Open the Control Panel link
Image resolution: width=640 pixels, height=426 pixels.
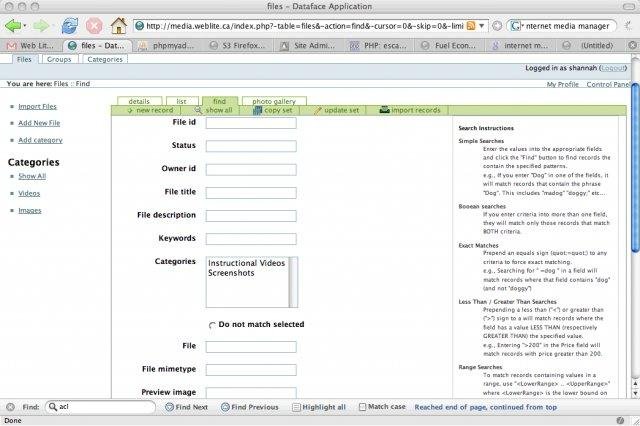(x=608, y=84)
